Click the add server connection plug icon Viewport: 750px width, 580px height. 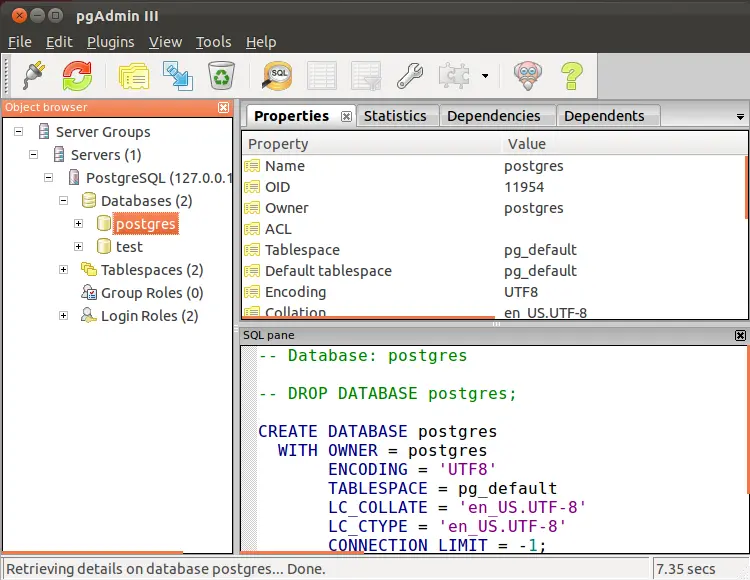33,75
